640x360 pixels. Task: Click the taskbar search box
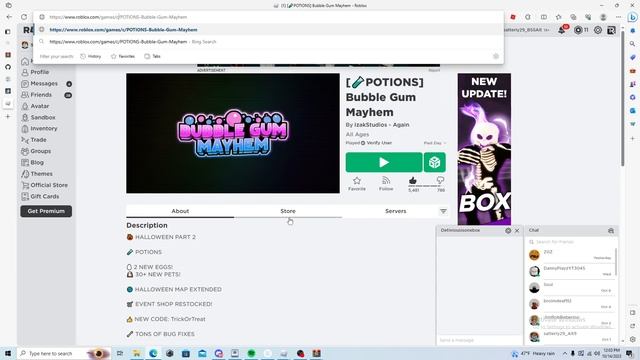63,353
